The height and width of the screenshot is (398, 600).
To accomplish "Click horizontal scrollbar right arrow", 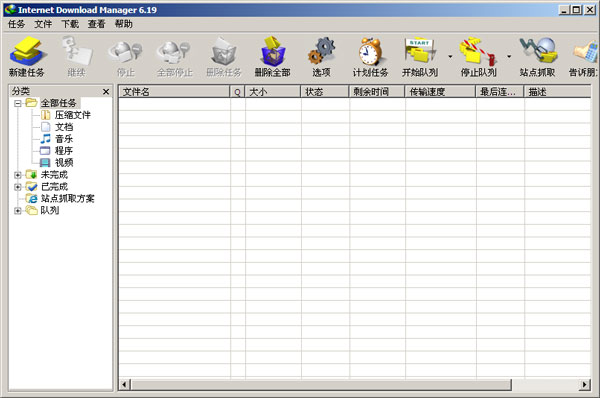I will [584, 385].
